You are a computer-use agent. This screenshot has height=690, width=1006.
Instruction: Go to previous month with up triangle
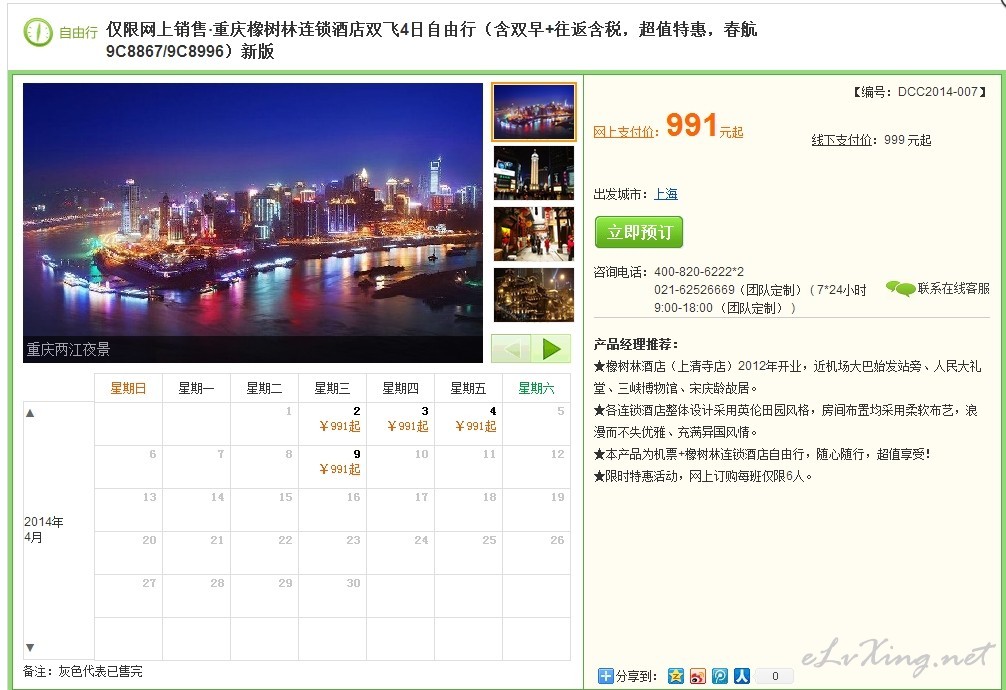[x=30, y=413]
